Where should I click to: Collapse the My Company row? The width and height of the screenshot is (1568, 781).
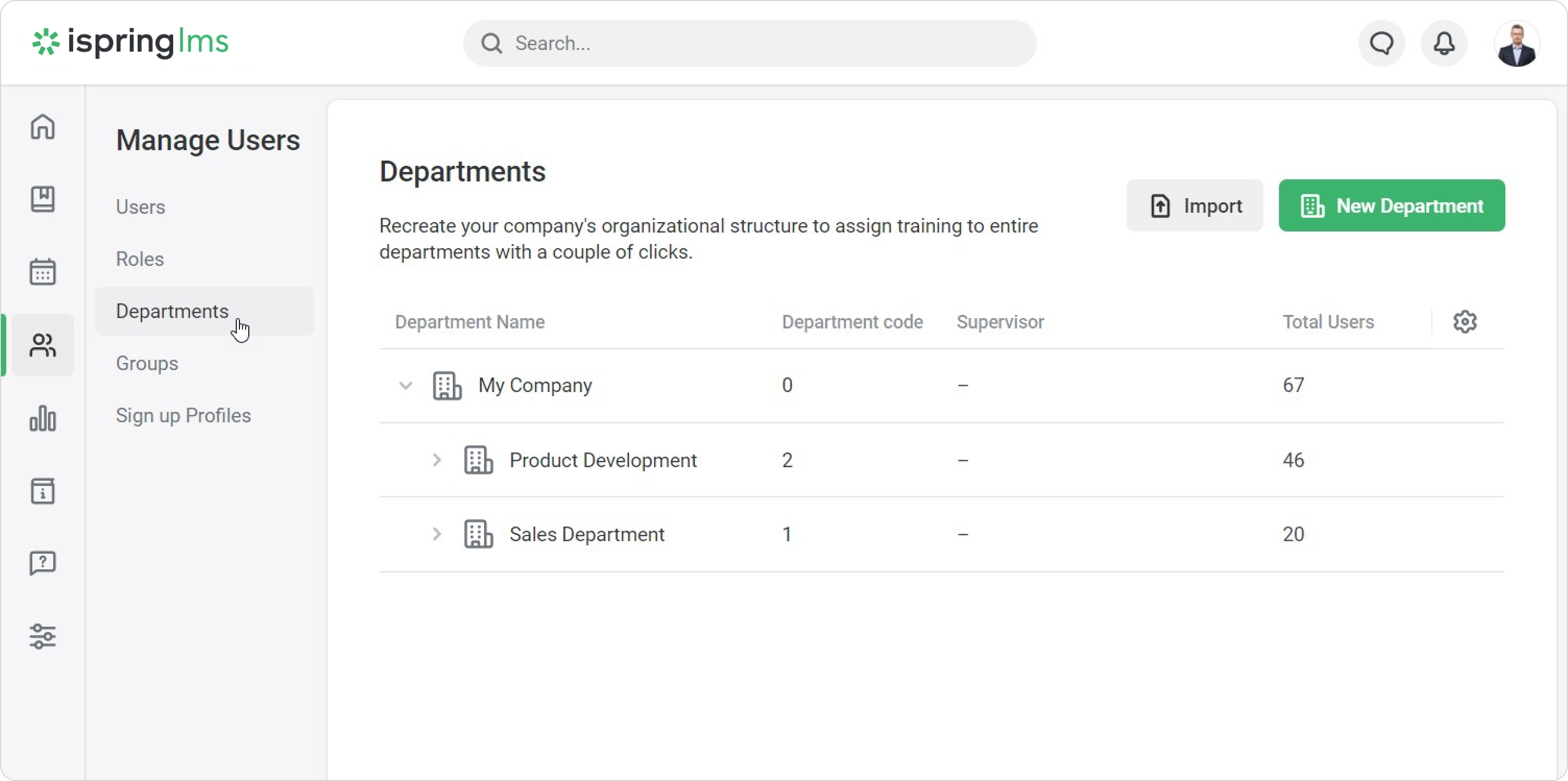pos(405,386)
